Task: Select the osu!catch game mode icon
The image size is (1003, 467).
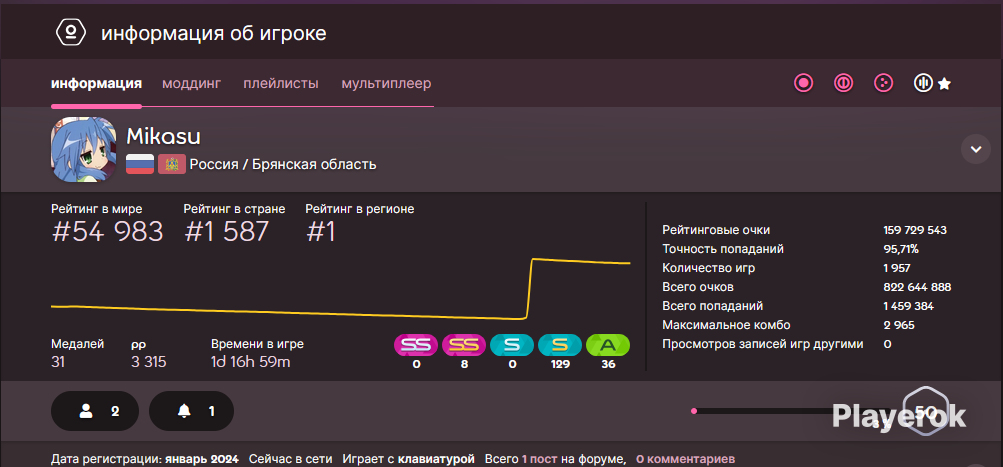Action: [883, 83]
